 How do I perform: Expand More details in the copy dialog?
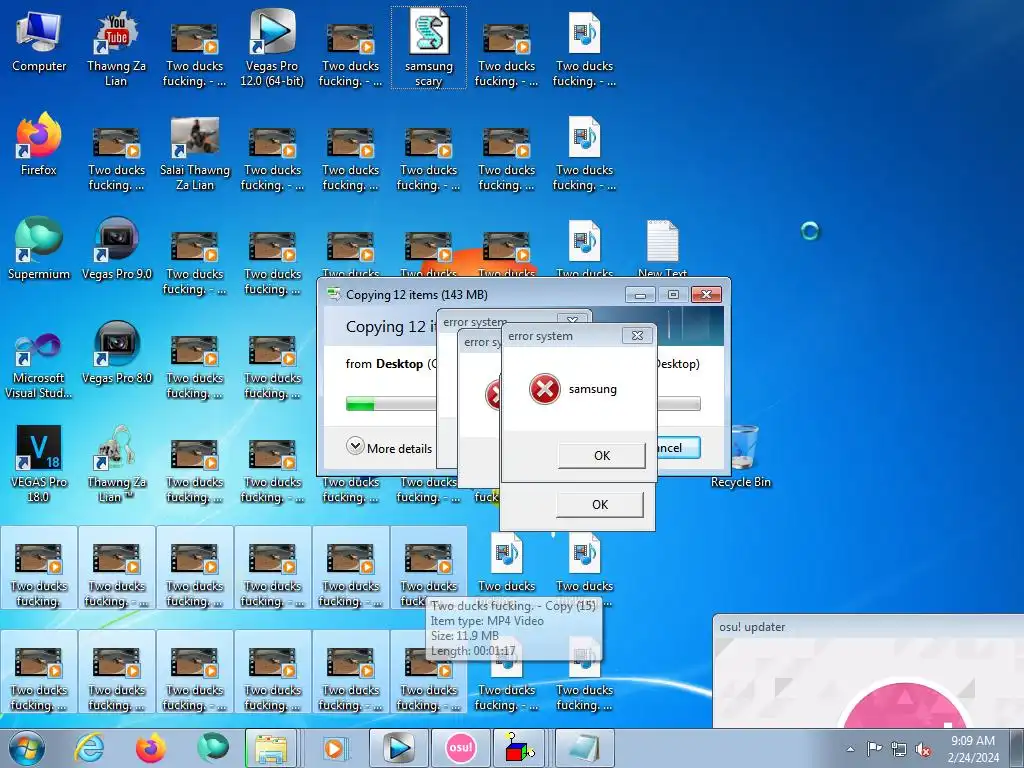pos(389,447)
